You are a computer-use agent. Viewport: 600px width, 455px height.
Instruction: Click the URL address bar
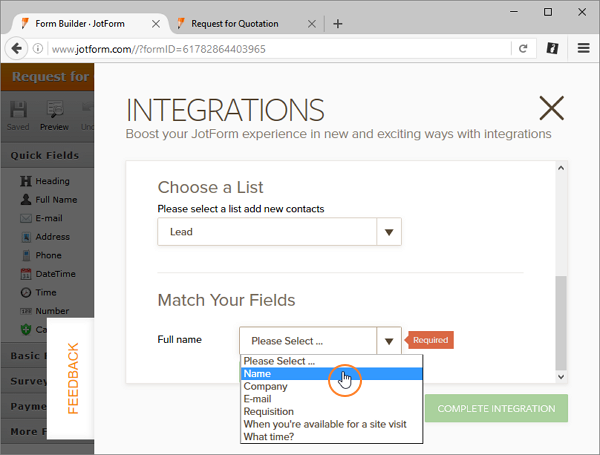click(x=270, y=47)
